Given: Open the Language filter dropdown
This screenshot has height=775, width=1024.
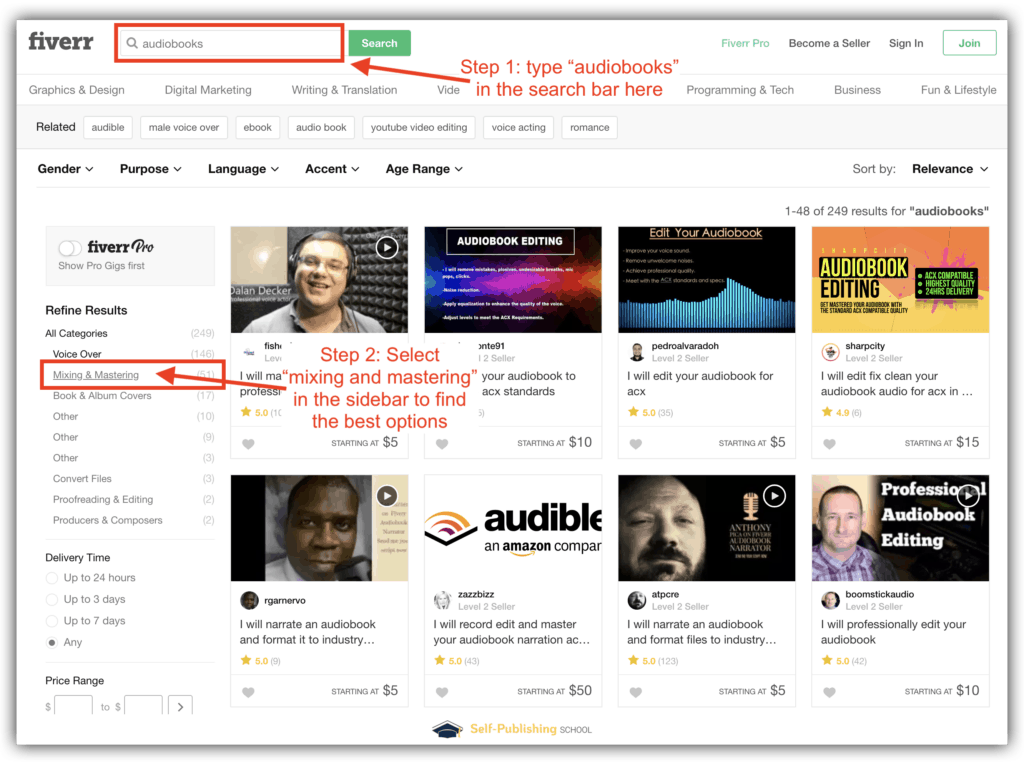Looking at the screenshot, I should point(244,168).
